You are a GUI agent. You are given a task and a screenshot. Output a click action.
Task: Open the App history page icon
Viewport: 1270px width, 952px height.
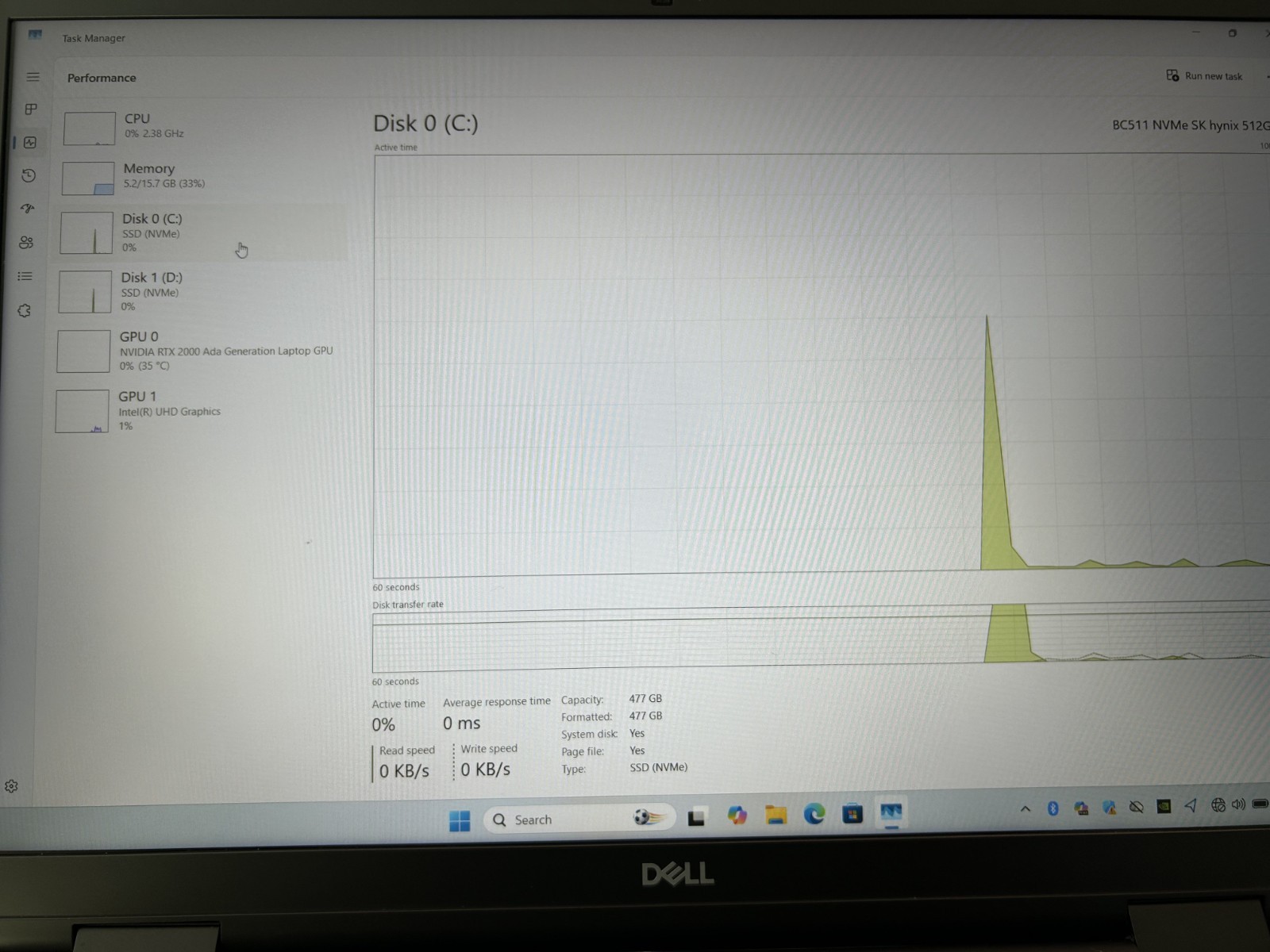29,176
